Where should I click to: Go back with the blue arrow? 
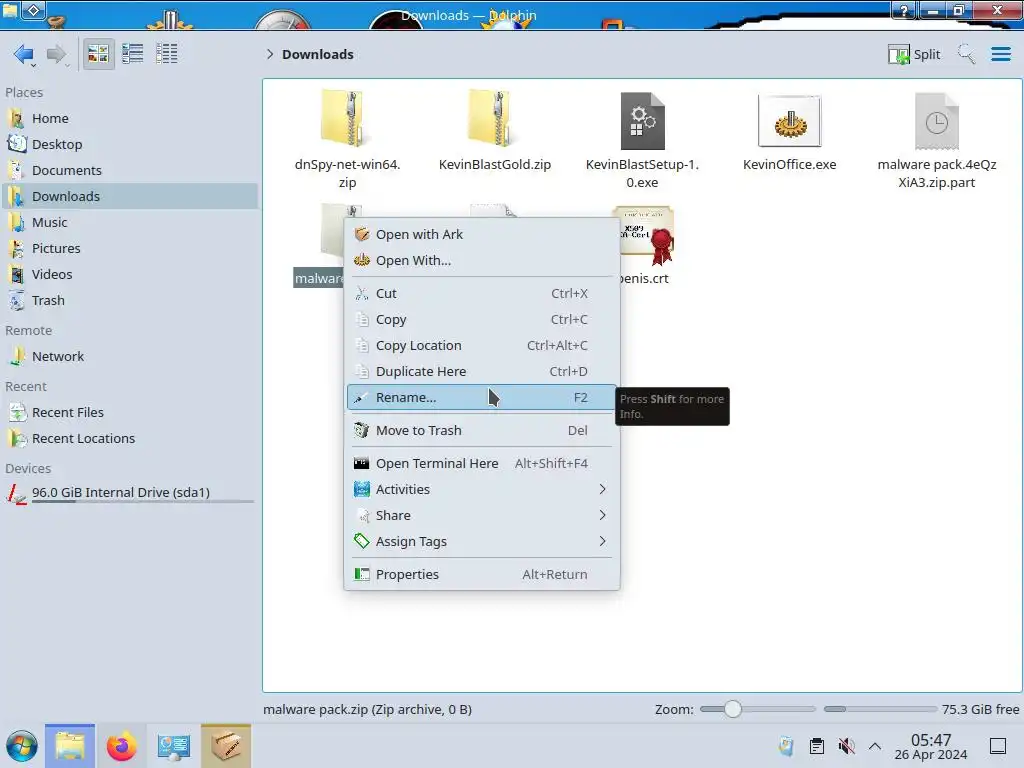[x=24, y=54]
